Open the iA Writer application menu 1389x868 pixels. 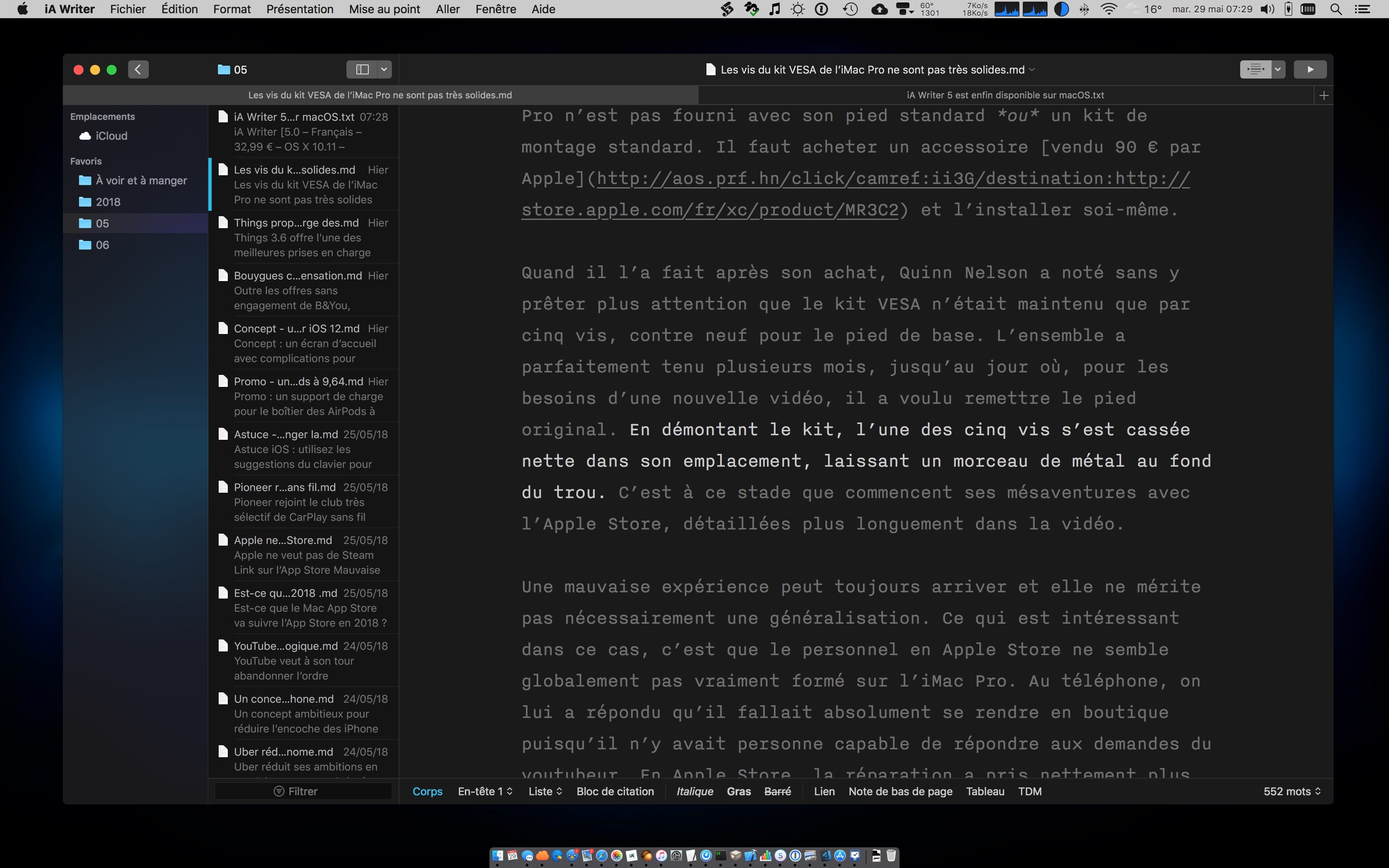point(69,9)
